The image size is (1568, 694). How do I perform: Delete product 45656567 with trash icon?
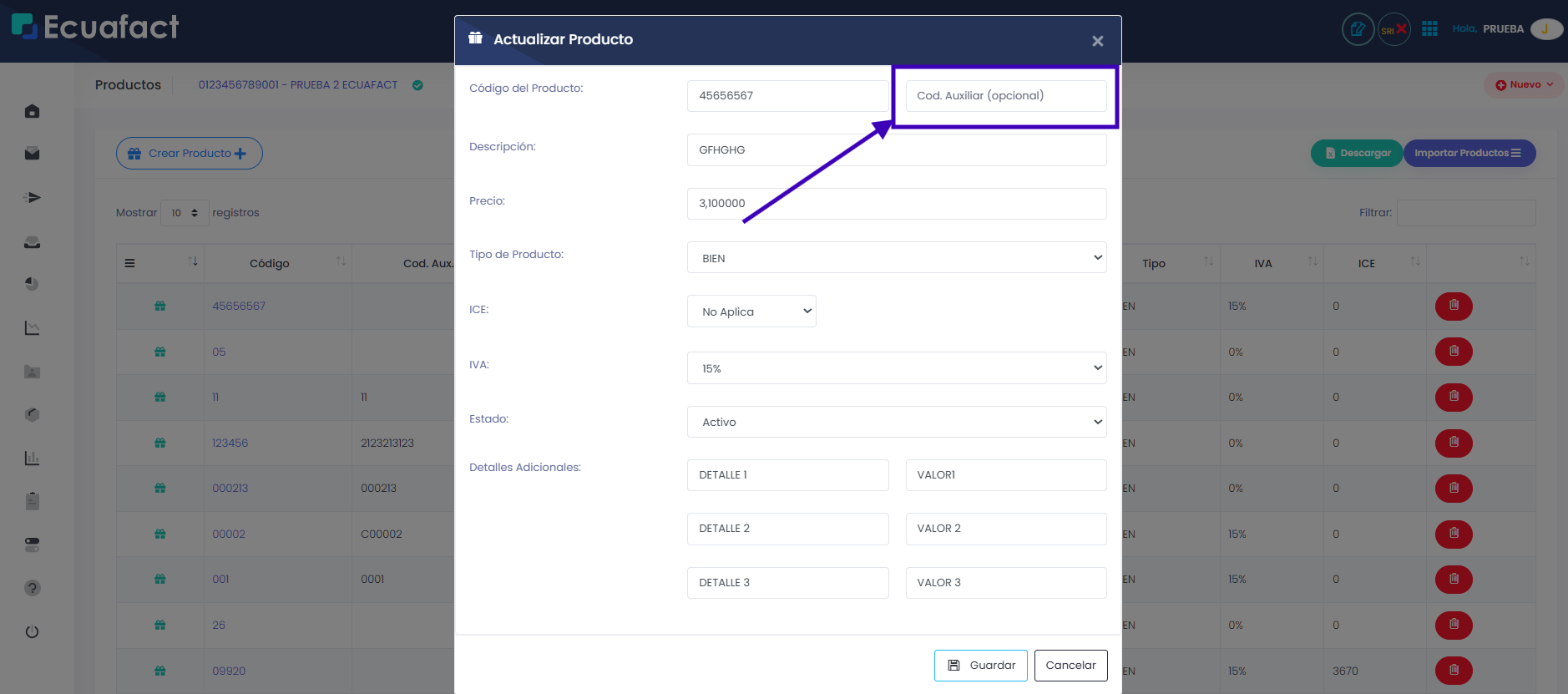pos(1453,306)
